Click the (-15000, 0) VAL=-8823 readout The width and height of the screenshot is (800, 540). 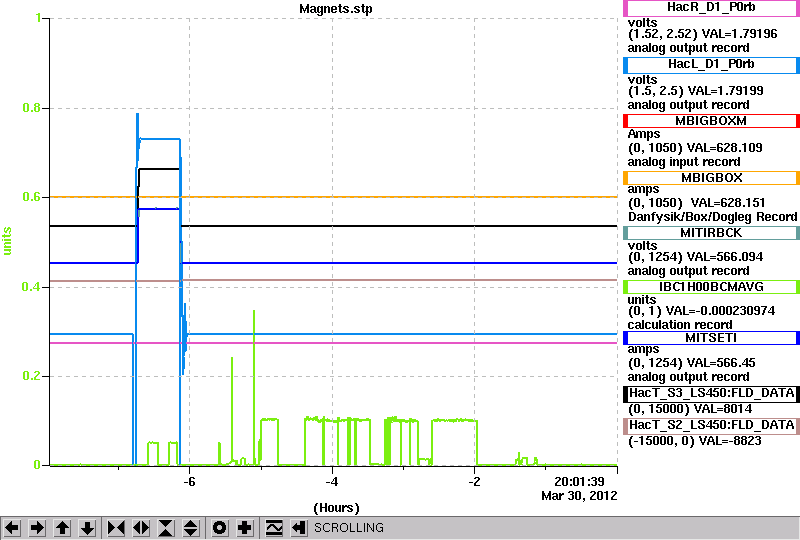694,441
